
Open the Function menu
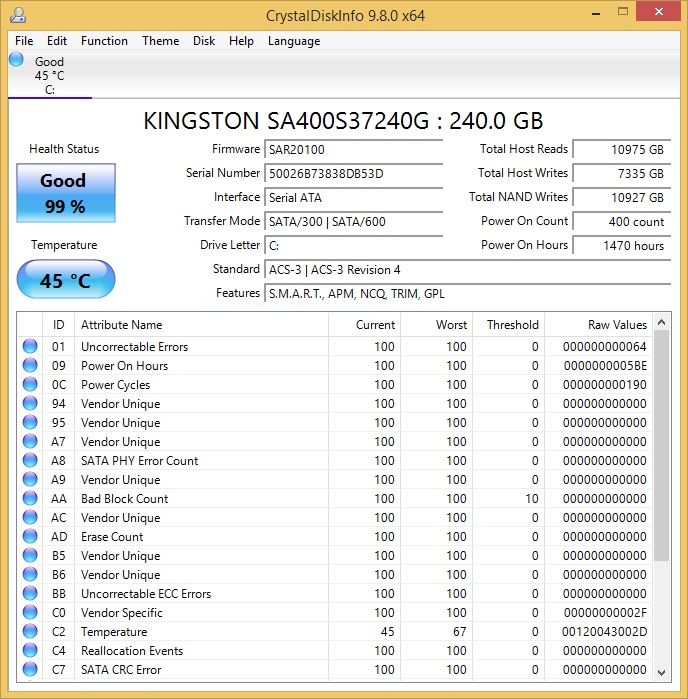(x=104, y=41)
